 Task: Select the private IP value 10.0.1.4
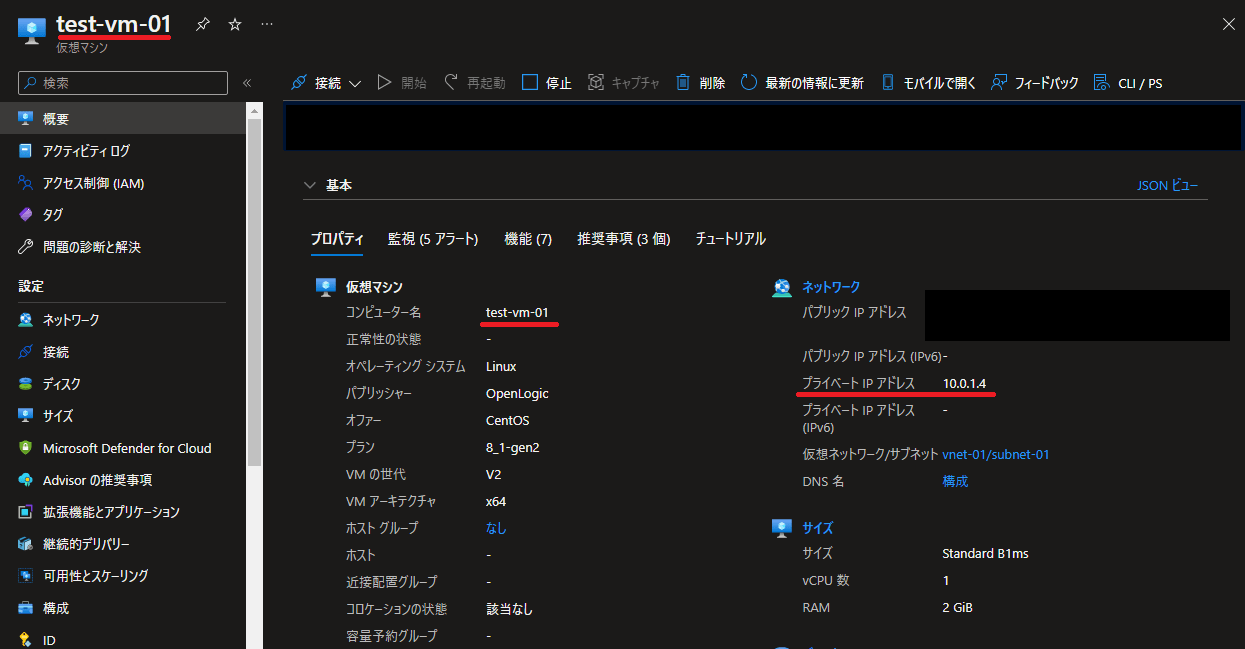coord(964,384)
